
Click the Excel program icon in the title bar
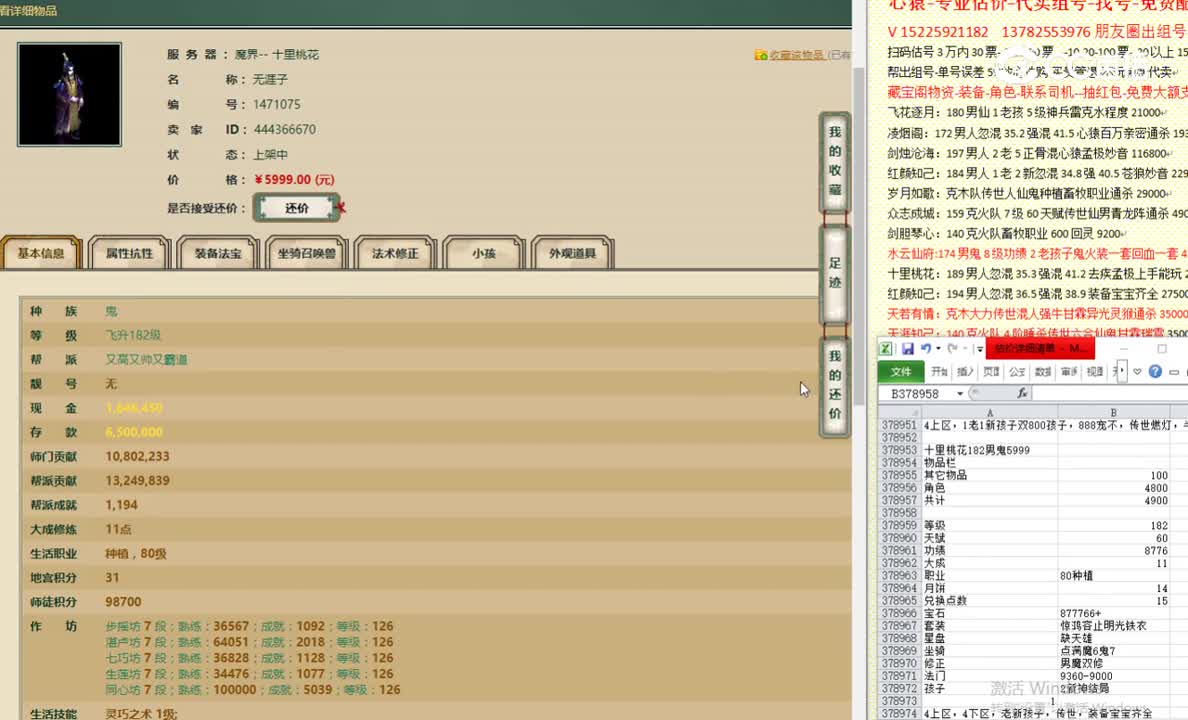point(887,348)
